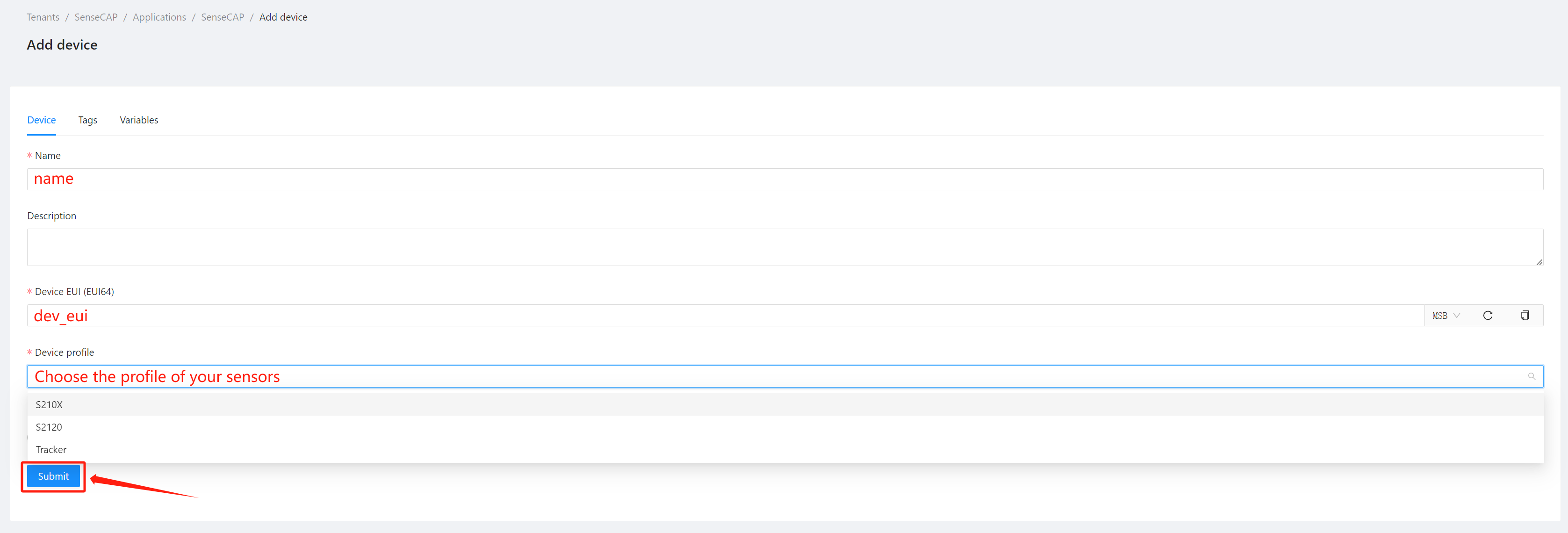Click into the Description text area
Viewport: 1568px width, 533px height.
click(x=785, y=247)
